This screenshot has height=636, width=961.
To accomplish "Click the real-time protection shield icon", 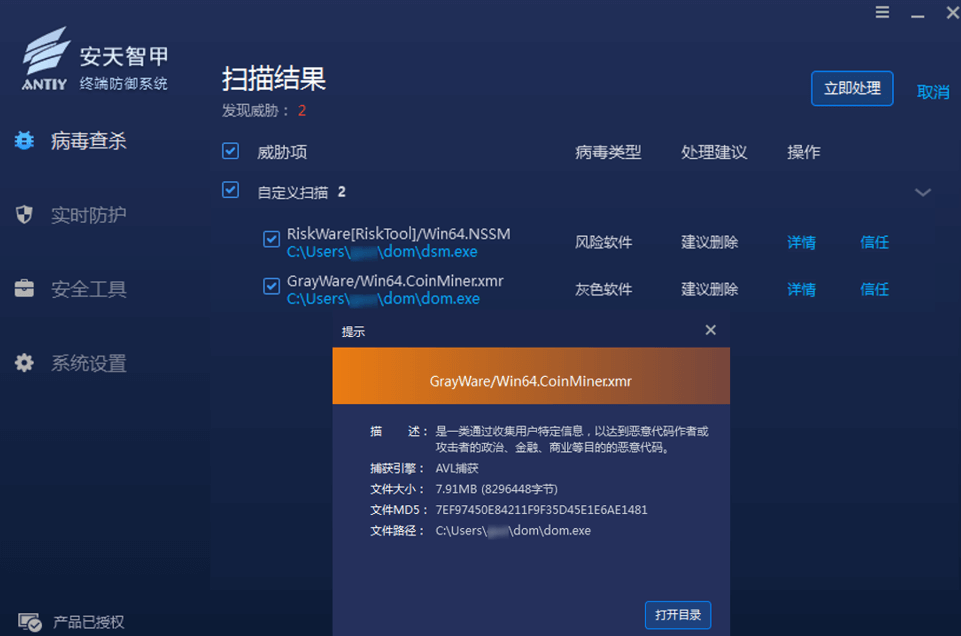I will click(x=24, y=215).
